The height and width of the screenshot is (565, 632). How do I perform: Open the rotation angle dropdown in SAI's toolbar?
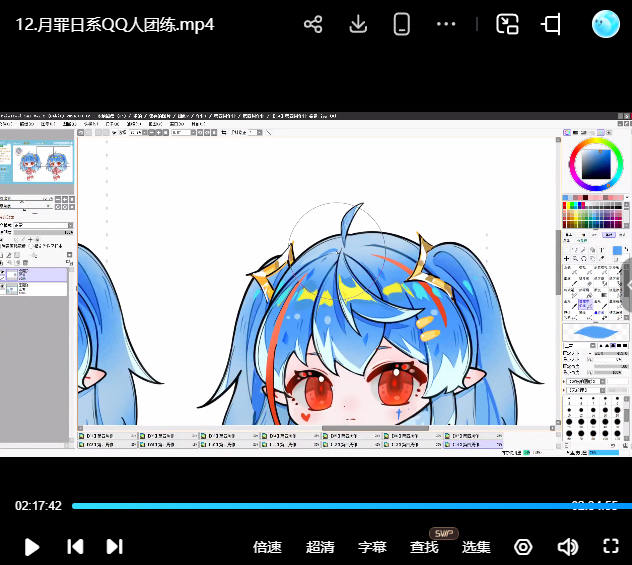click(193, 132)
